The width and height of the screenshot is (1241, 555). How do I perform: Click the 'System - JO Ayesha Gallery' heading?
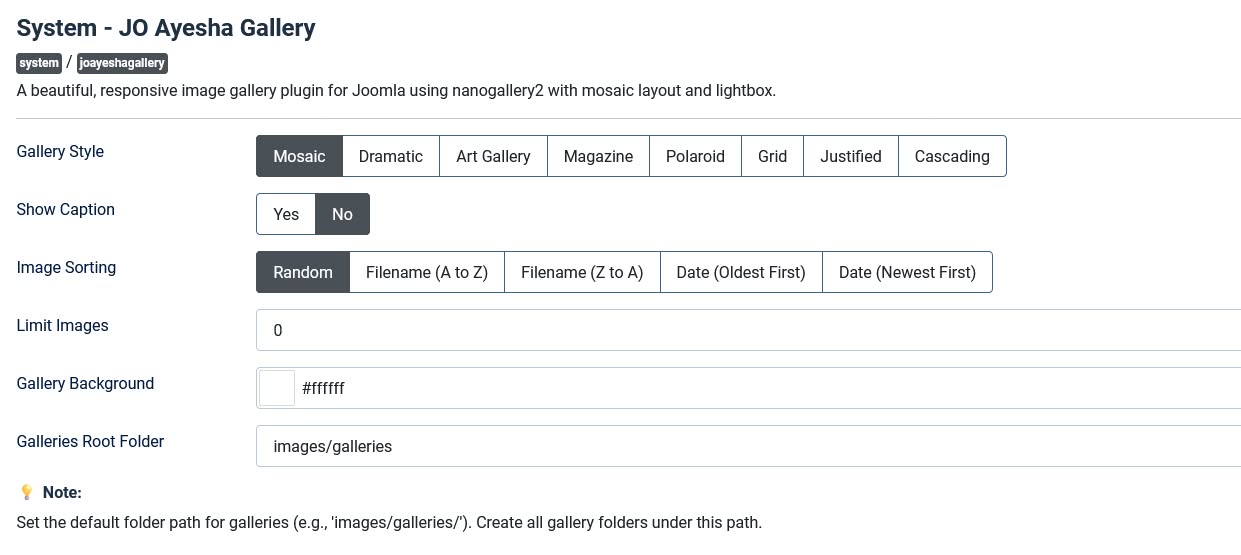pos(166,27)
